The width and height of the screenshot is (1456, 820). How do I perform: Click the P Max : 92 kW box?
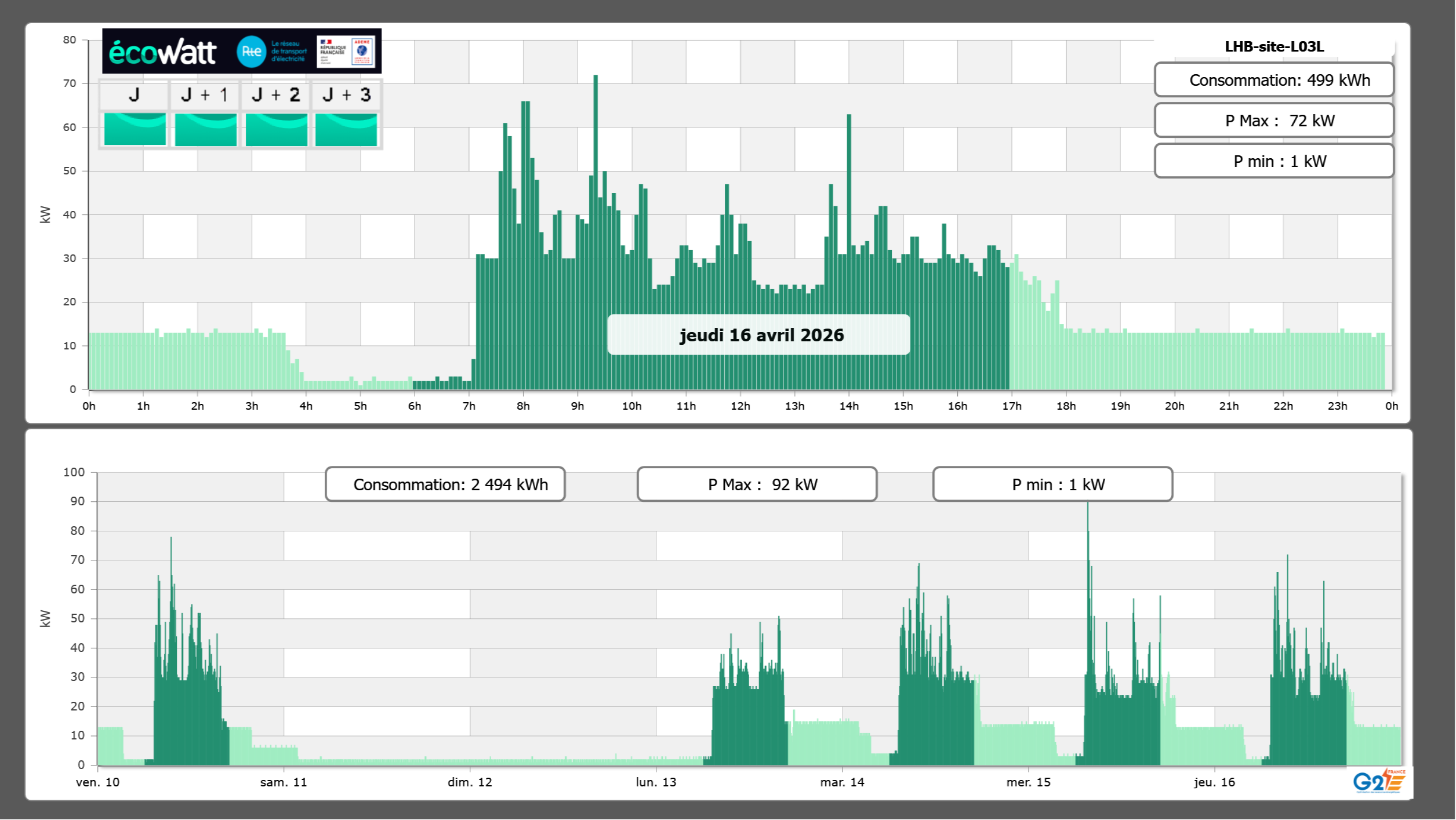coord(757,484)
